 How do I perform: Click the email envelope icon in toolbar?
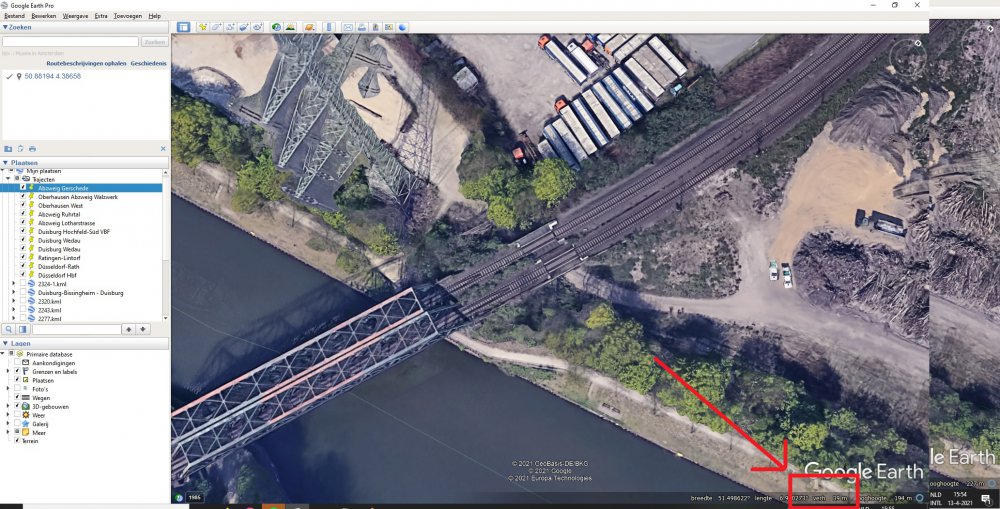[348, 27]
